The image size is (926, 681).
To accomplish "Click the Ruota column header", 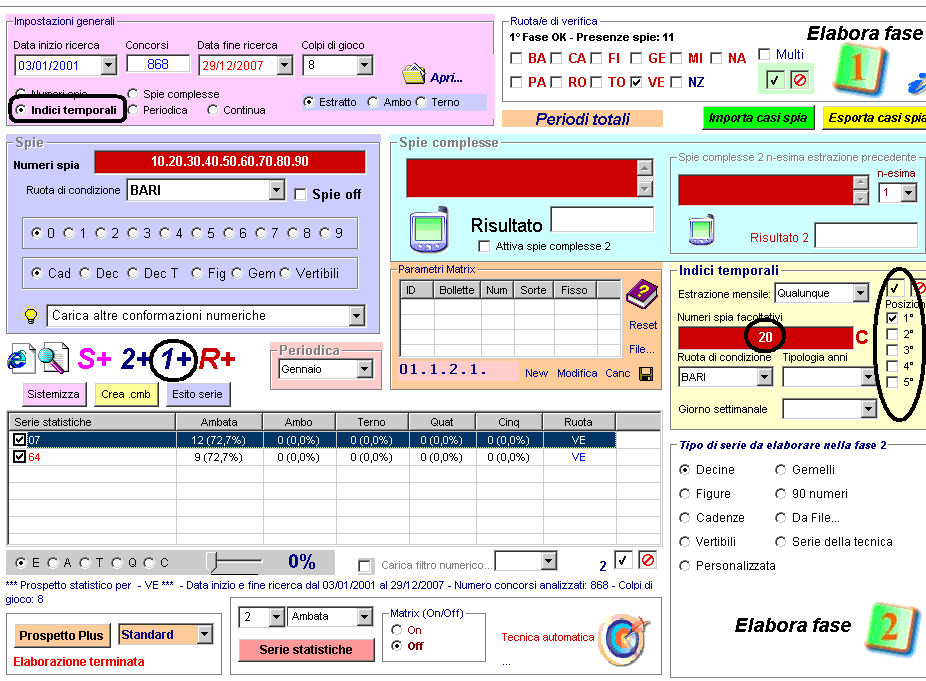I will [x=578, y=422].
